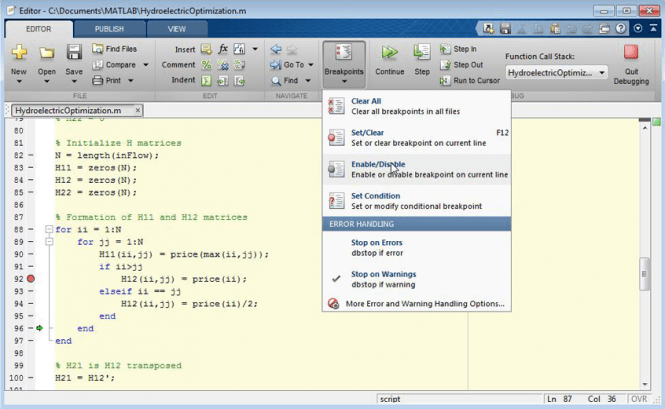Click the Uncomment icon in Comment row
The image size is (665, 409).
pos(223,65)
